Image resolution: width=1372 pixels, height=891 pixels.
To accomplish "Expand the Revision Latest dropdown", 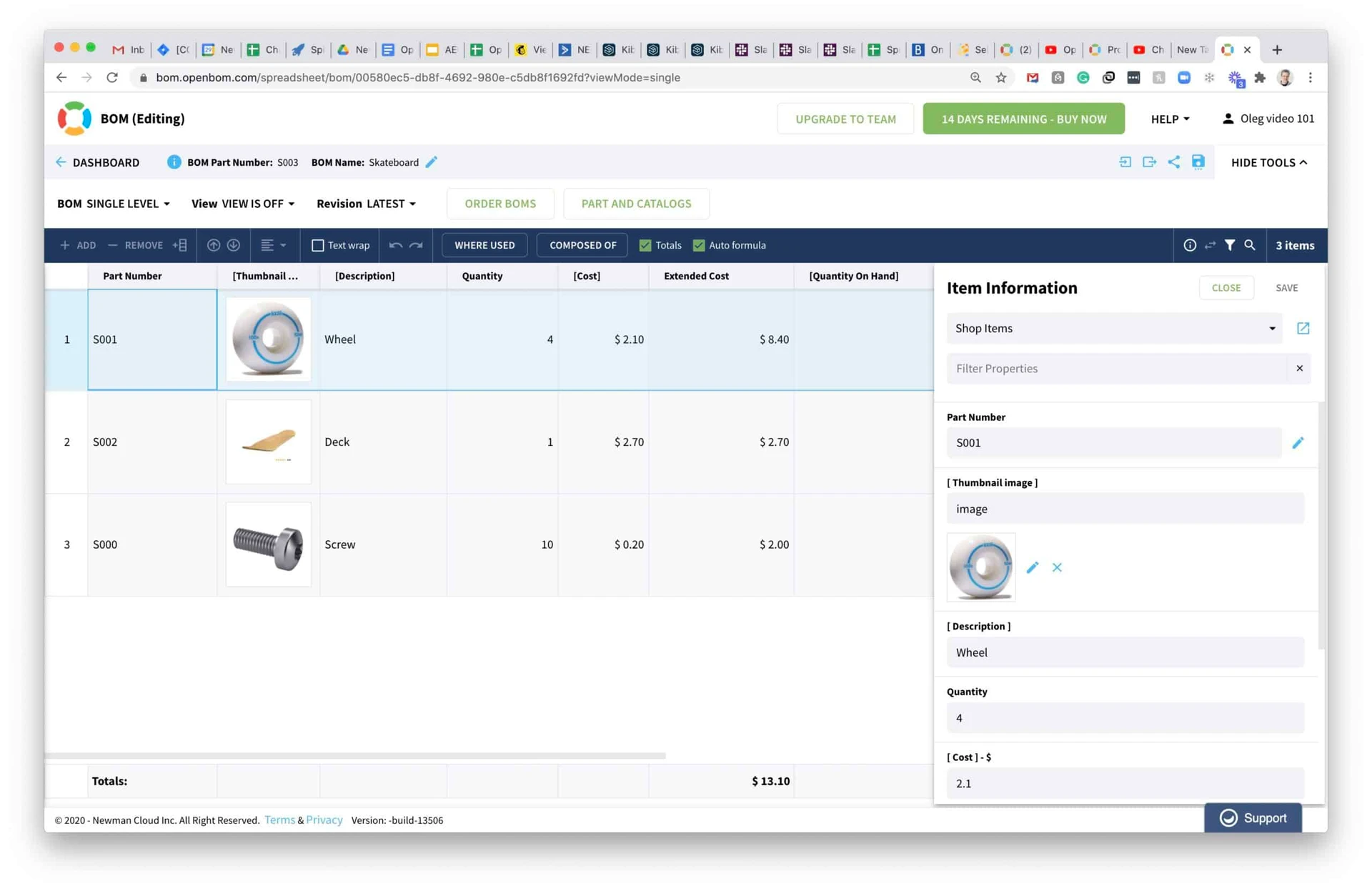I will tap(366, 204).
